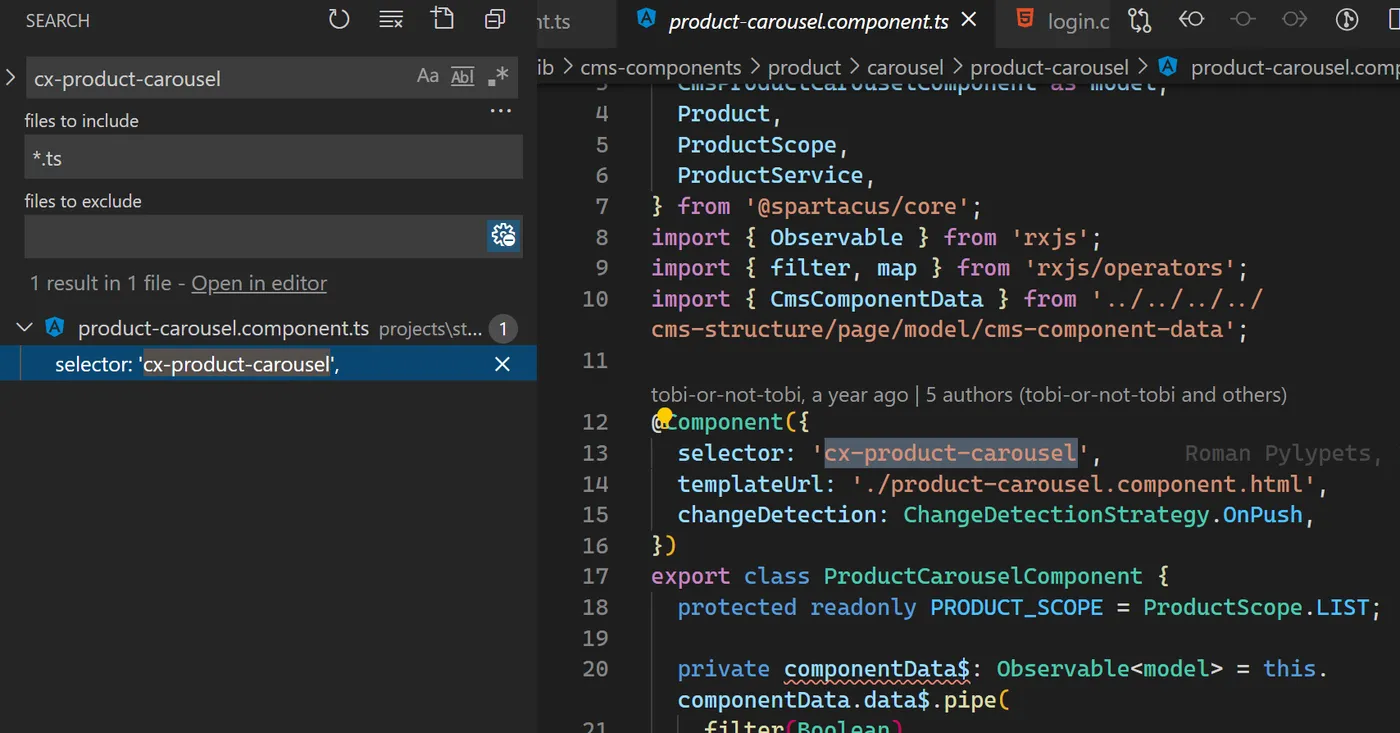Click the Angular icon on active tab
This screenshot has height=733, width=1400.
coord(647,19)
